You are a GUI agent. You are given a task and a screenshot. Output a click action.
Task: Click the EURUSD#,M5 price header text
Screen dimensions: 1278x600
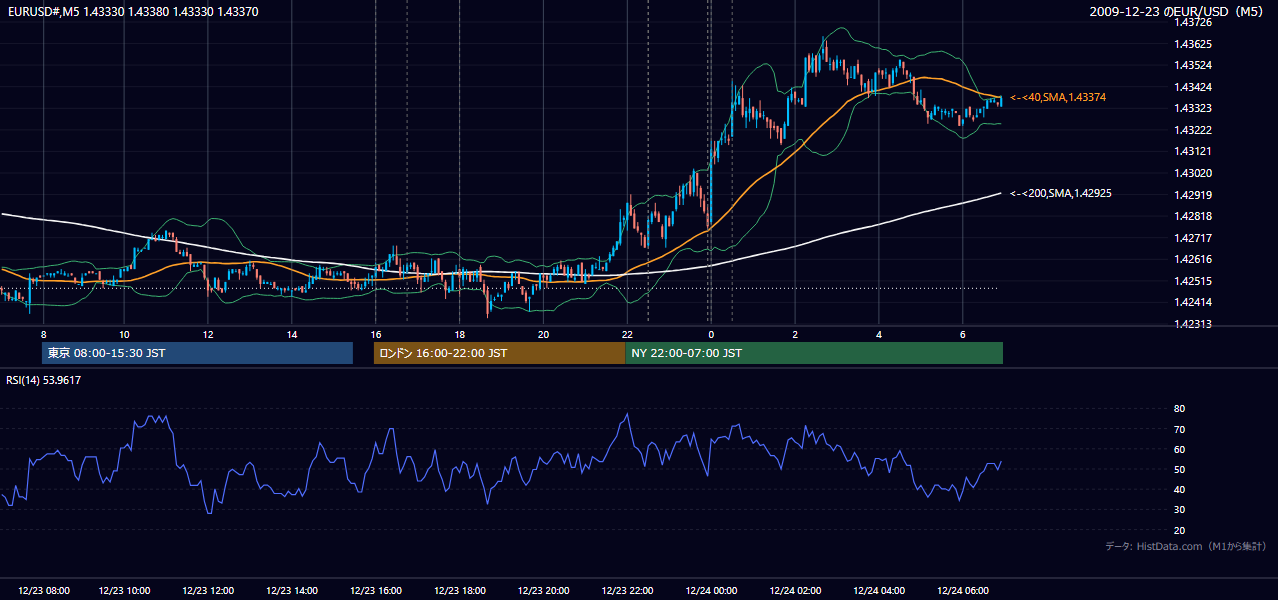click(x=132, y=11)
